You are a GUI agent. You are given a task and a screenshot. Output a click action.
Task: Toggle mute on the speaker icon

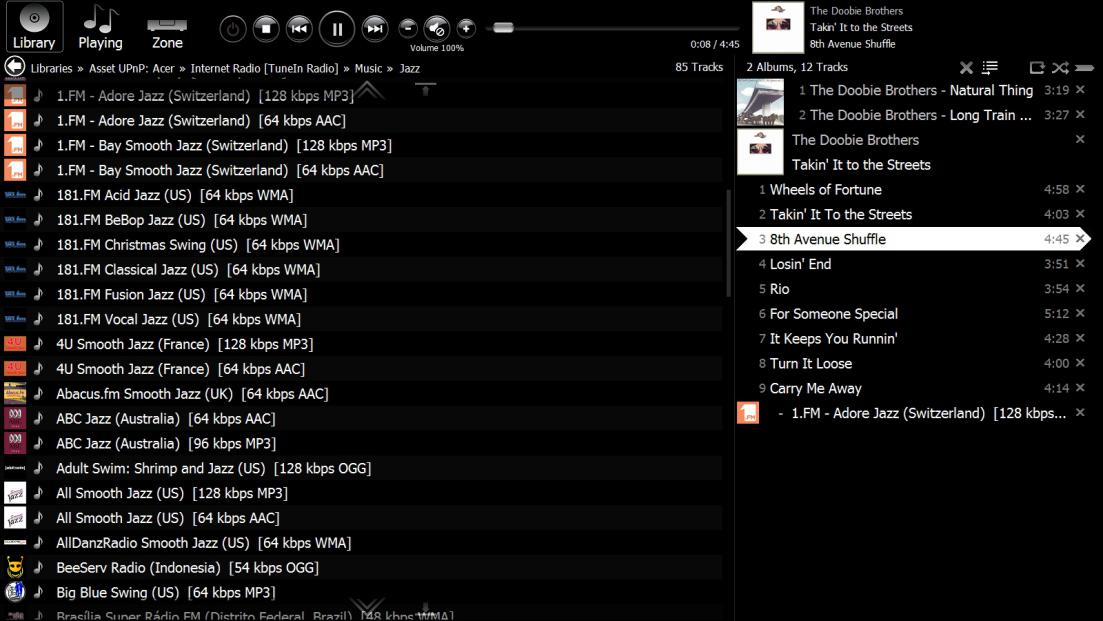(x=437, y=28)
